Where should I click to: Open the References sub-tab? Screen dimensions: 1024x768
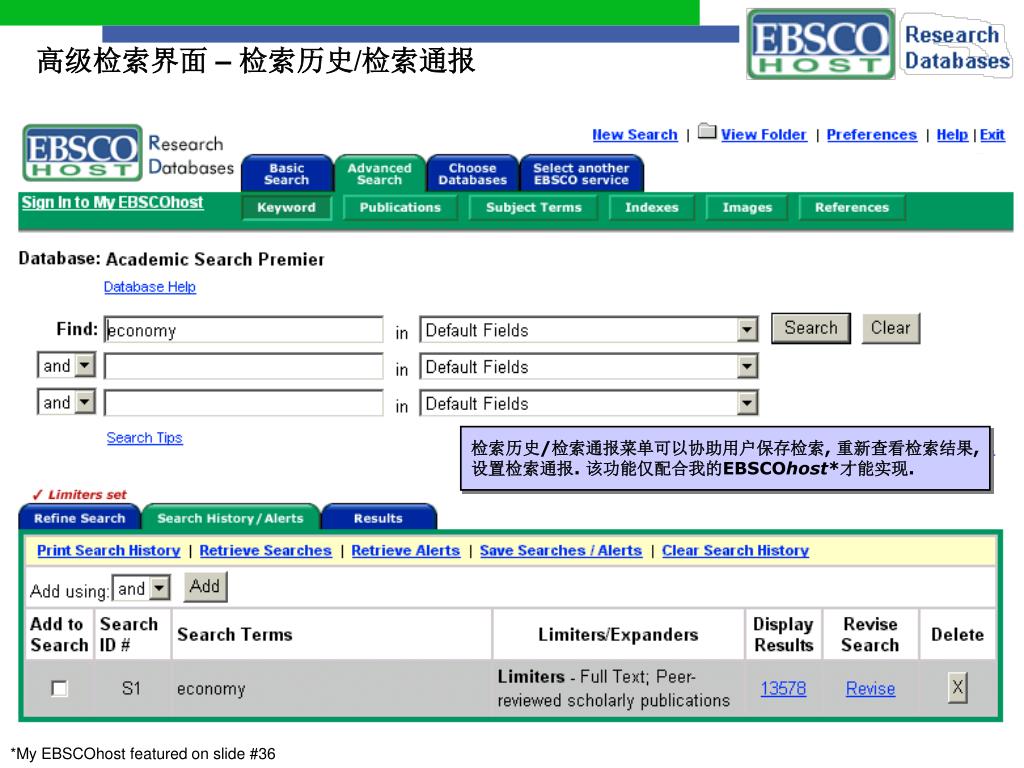point(852,208)
